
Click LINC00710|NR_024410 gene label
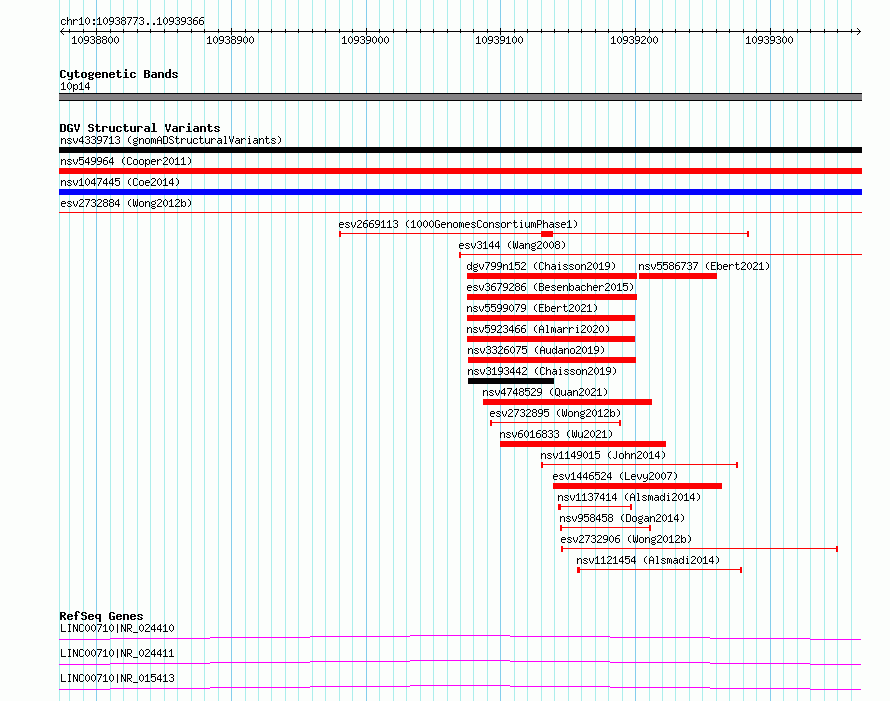tap(117, 628)
